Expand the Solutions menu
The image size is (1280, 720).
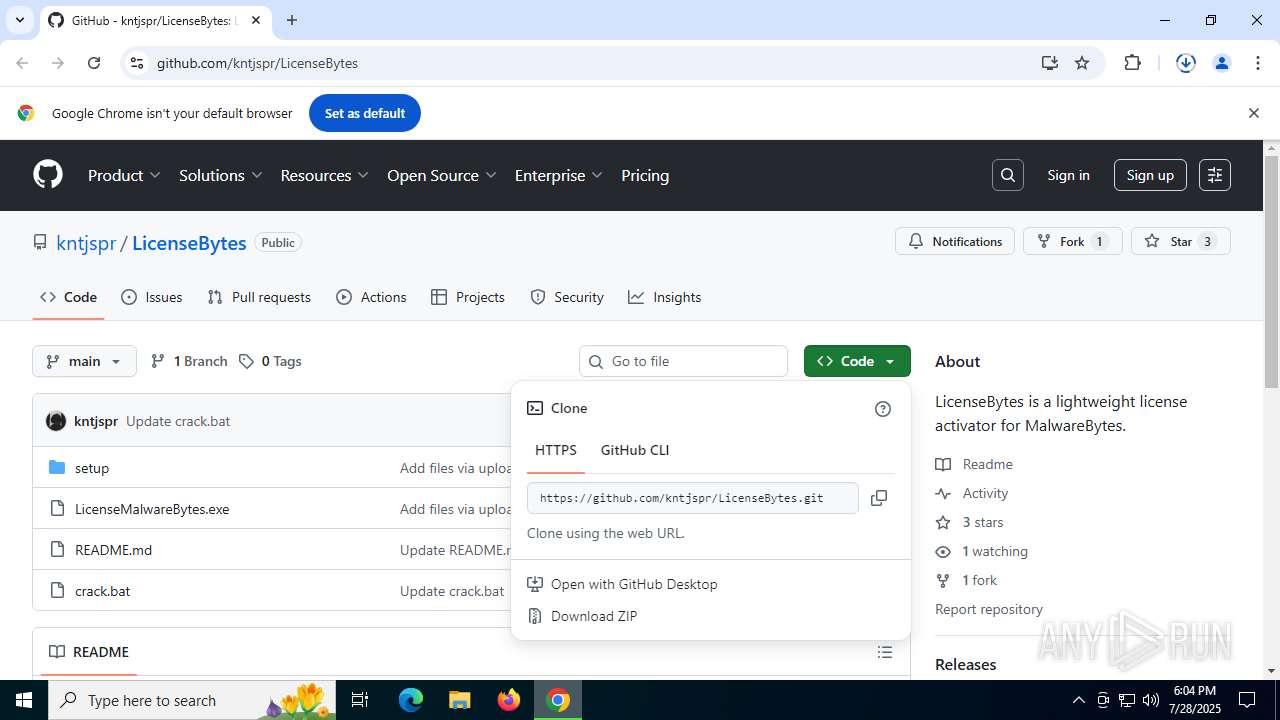click(221, 175)
